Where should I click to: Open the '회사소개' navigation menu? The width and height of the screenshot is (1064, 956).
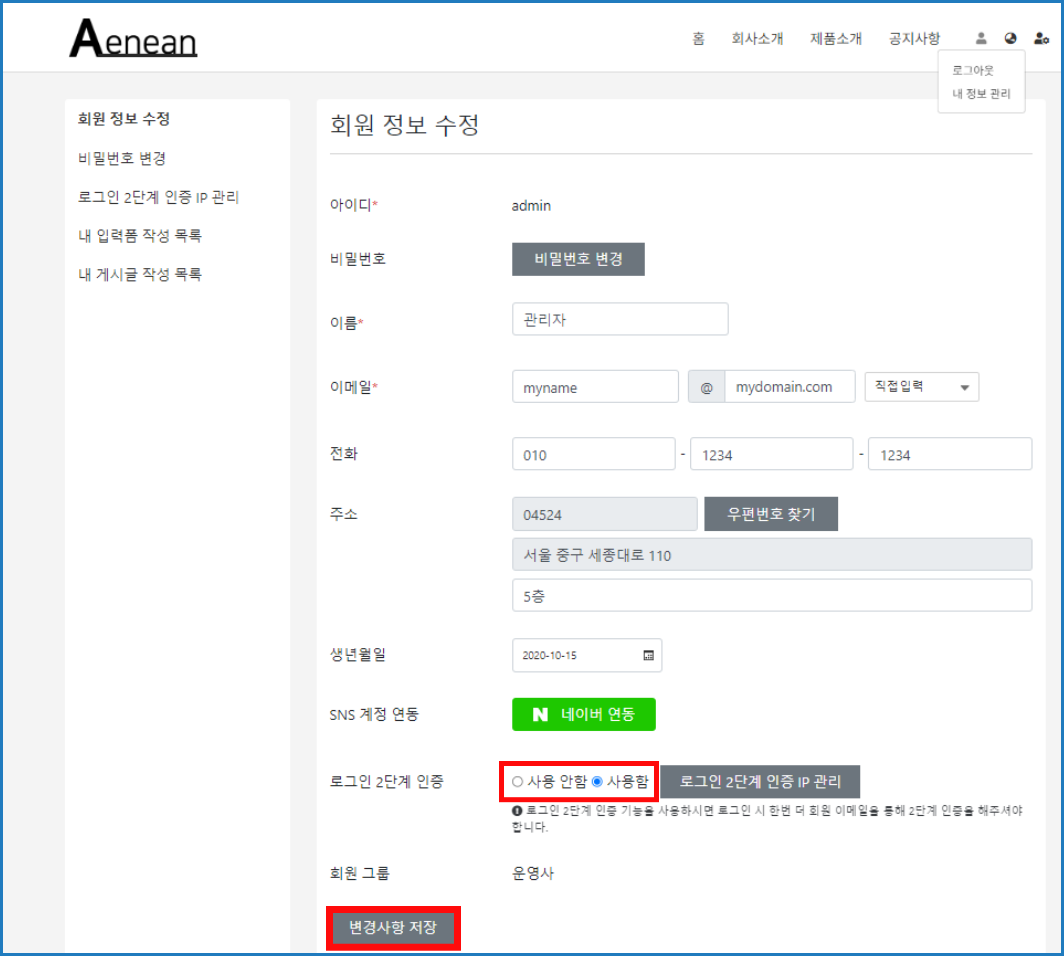coord(757,39)
